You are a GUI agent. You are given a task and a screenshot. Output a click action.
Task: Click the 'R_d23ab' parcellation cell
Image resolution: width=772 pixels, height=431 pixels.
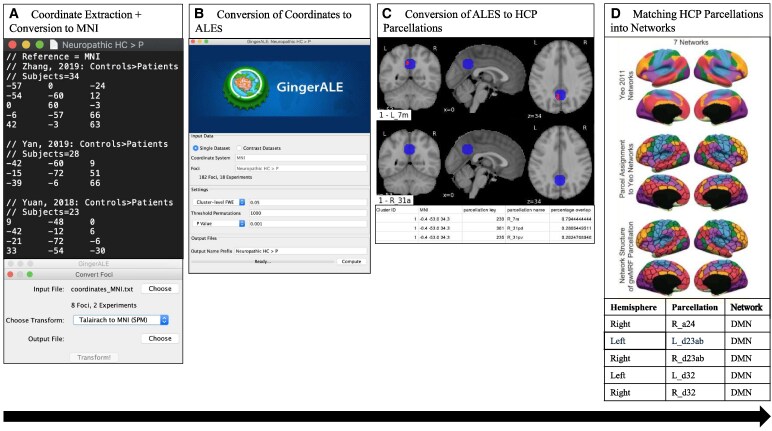point(688,359)
